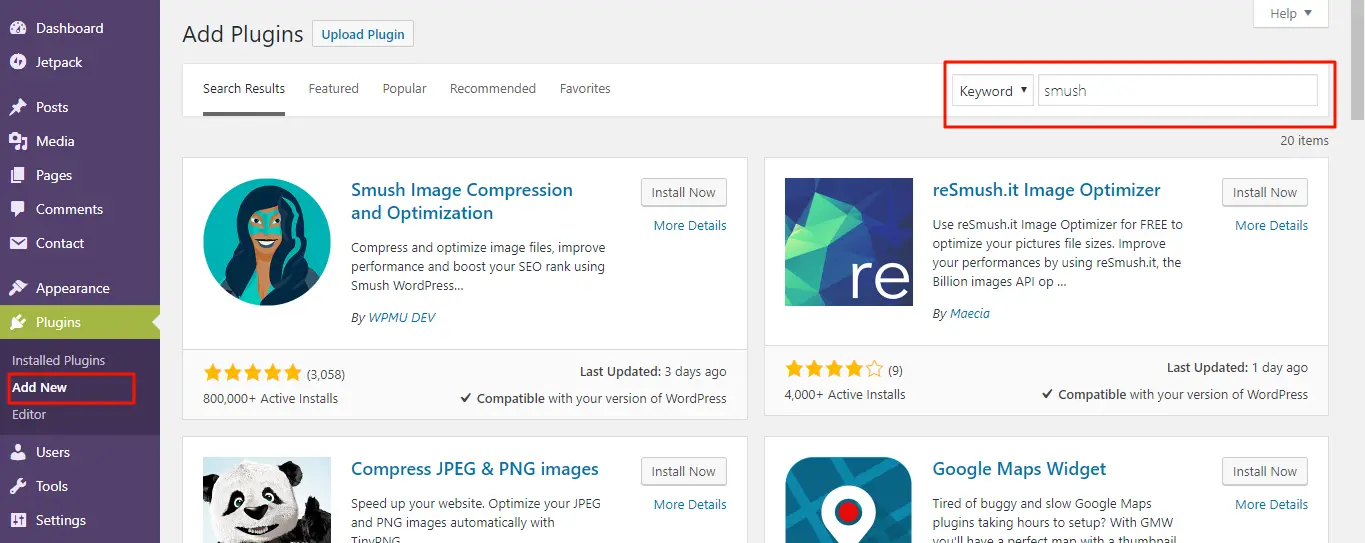Open the WPMU DEV author link
The height and width of the screenshot is (543, 1365).
[400, 317]
